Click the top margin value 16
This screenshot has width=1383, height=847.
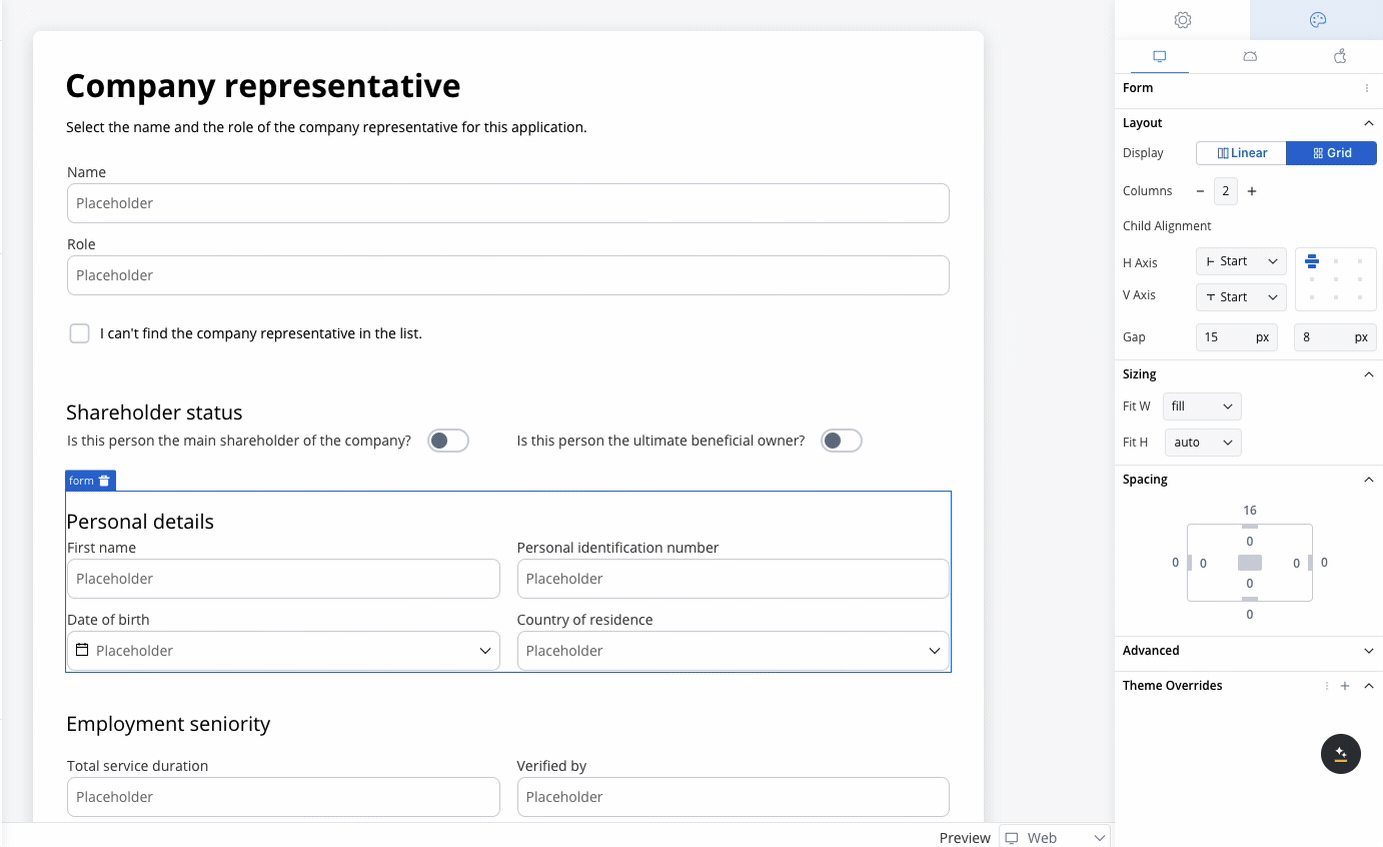pyautogui.click(x=1250, y=511)
